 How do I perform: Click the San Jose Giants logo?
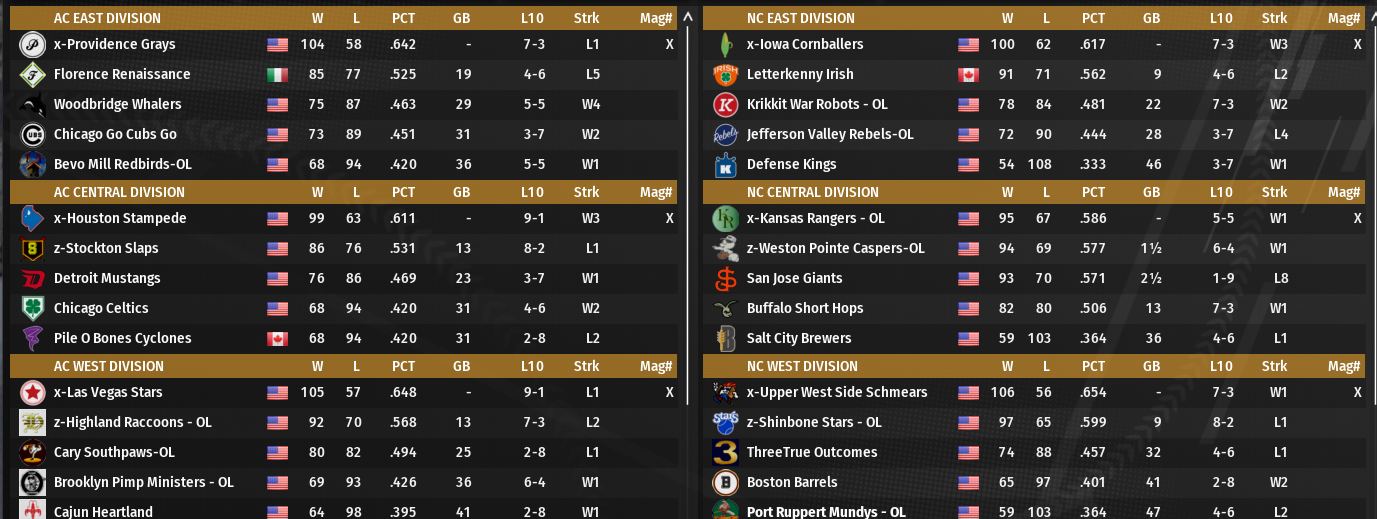coord(725,279)
